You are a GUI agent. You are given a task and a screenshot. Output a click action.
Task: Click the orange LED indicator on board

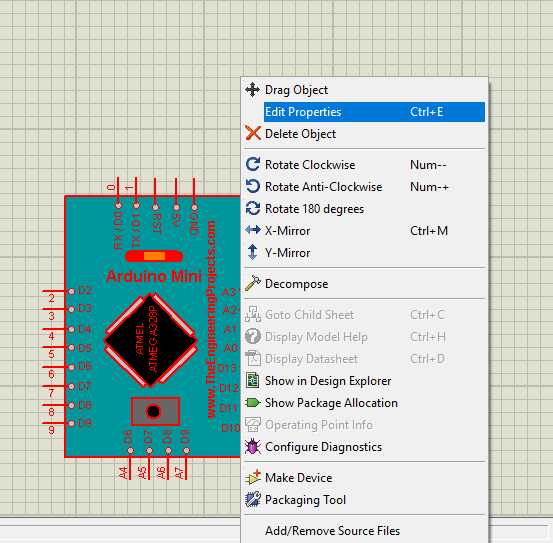click(x=154, y=256)
